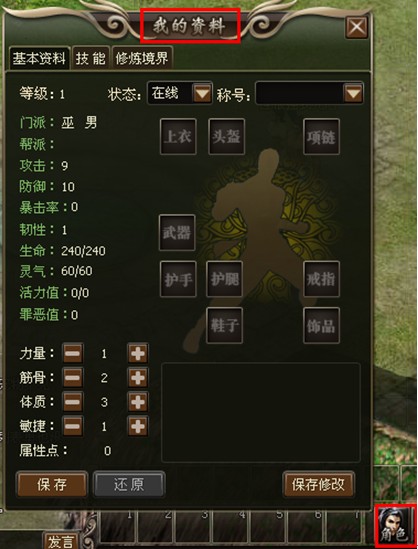Viewport: 418px width, 549px height.
Task: Switch to the 修炼境界 tab
Action: pyautogui.click(x=142, y=58)
